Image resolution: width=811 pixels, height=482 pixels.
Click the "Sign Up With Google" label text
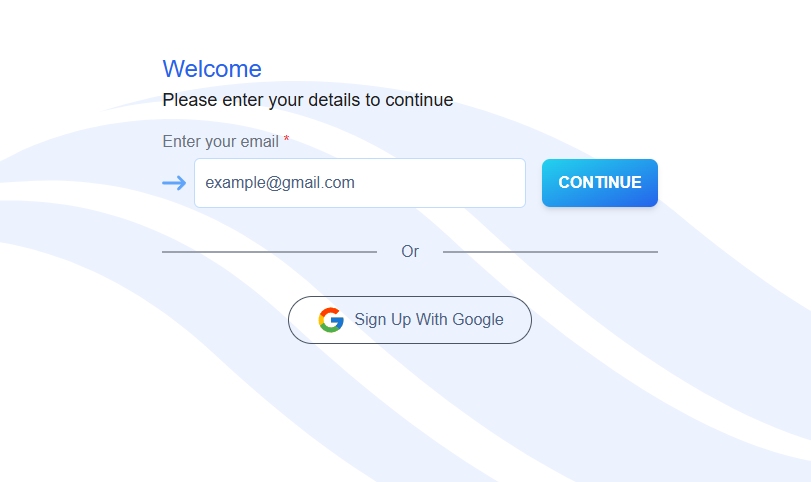(x=429, y=320)
